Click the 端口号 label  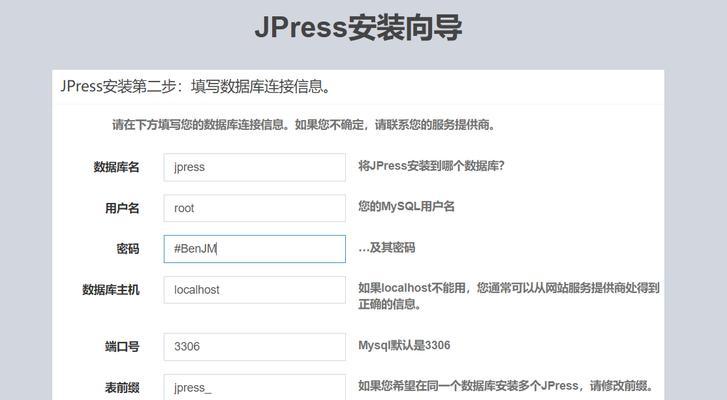[x=122, y=347]
